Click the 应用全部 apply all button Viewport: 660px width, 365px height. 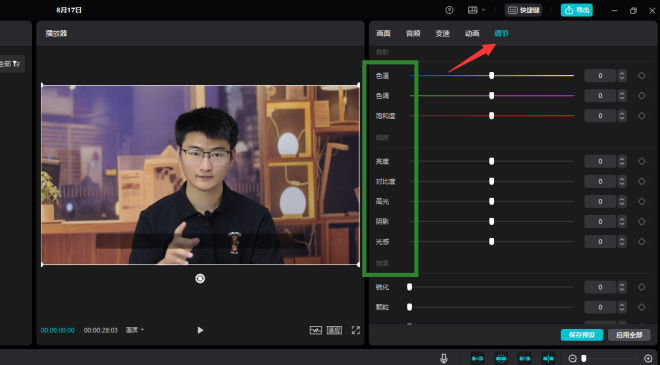629,335
